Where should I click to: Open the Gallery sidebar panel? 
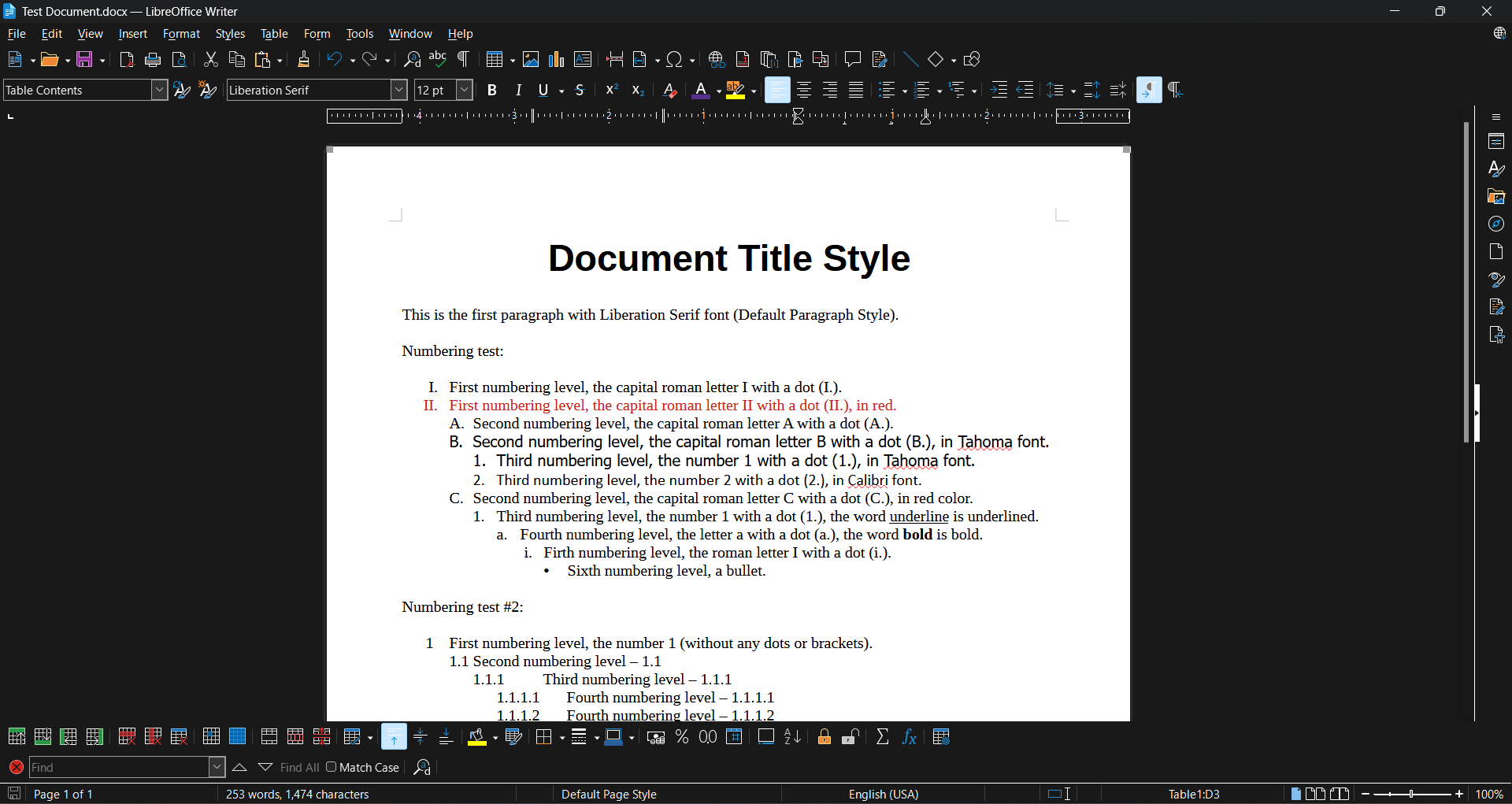click(1496, 197)
